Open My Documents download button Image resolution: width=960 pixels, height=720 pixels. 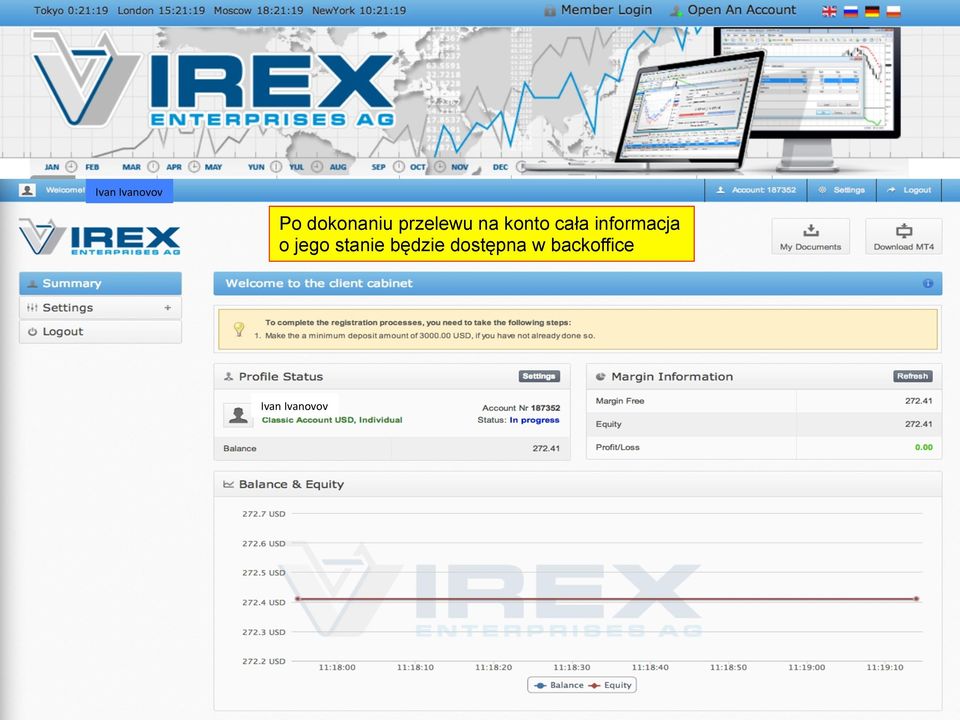(811, 236)
